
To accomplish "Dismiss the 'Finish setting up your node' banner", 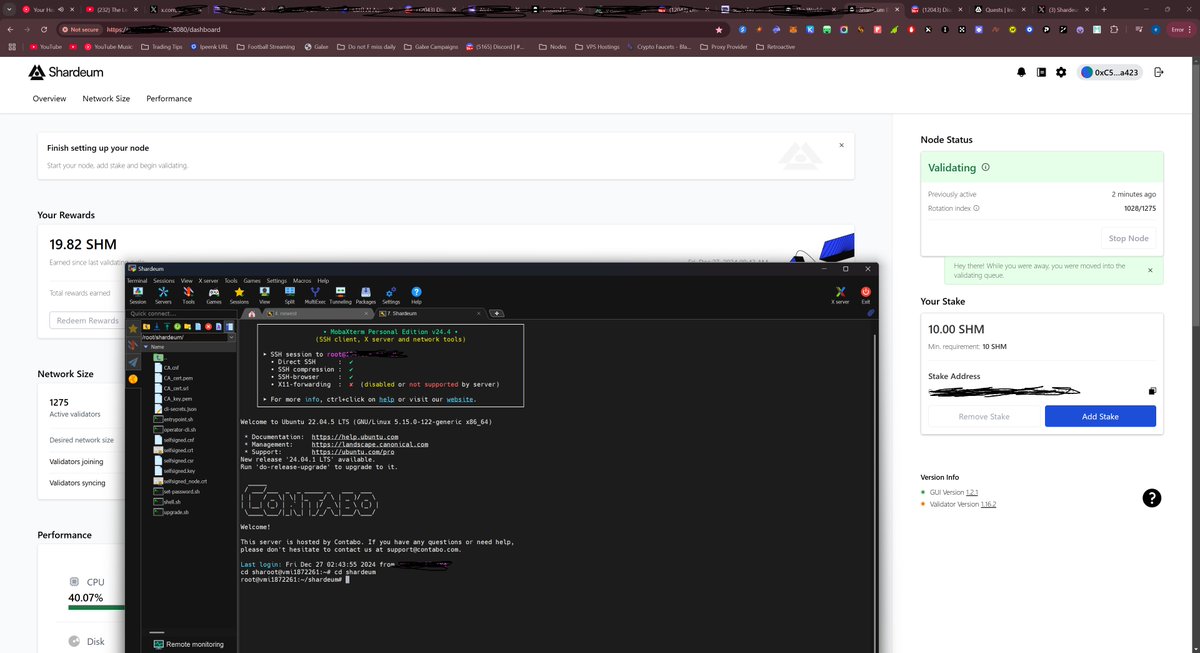I will pyautogui.click(x=841, y=145).
